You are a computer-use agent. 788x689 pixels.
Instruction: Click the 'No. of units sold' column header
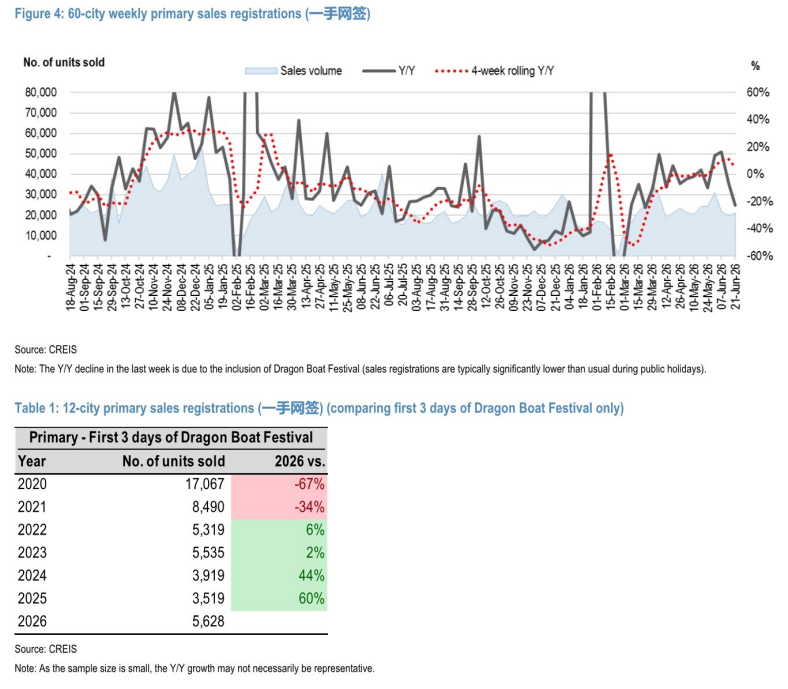click(173, 461)
